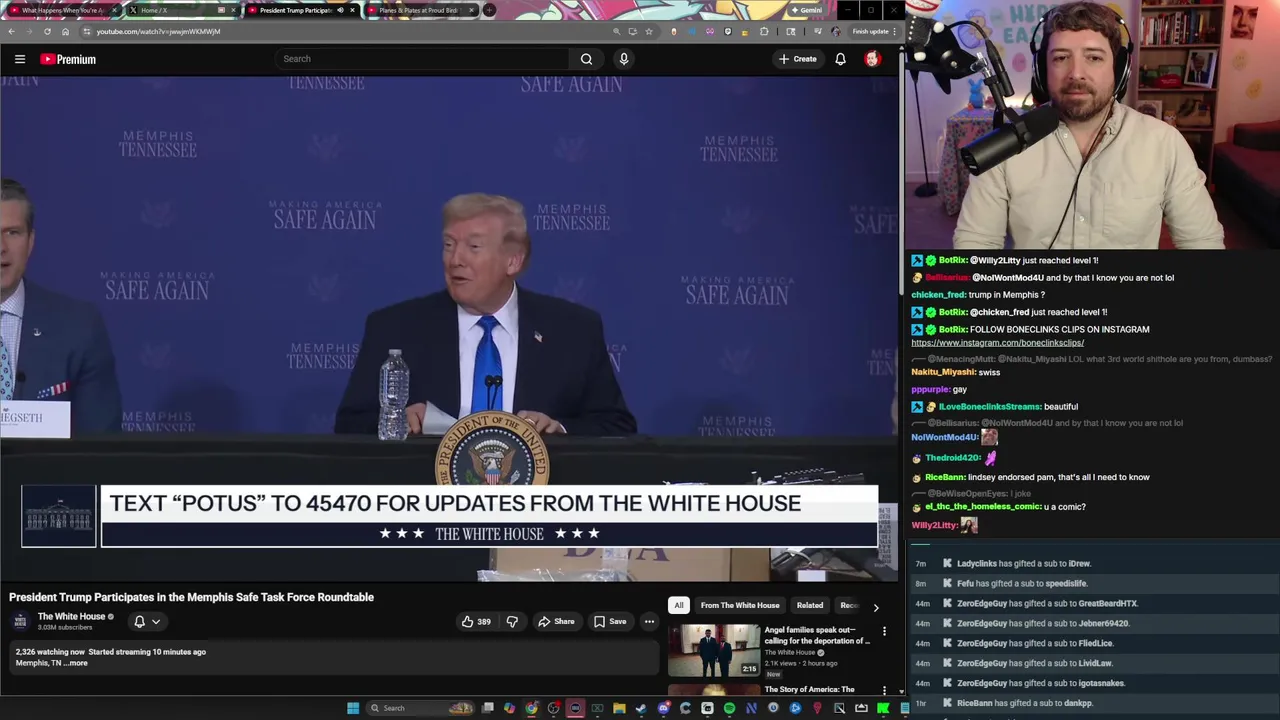Viewport: 1280px width, 720px height.
Task: Share the video
Action: (x=556, y=621)
